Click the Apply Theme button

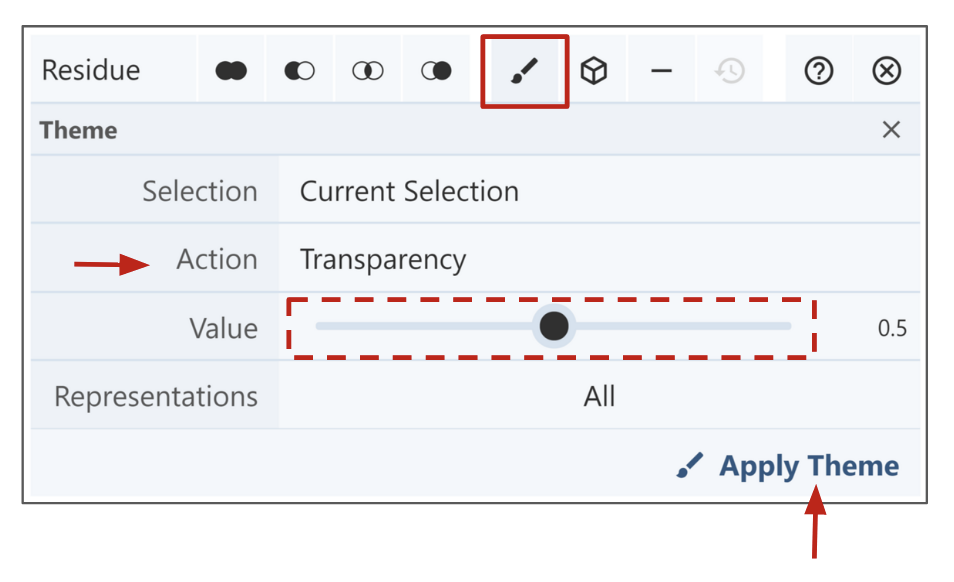[x=788, y=466]
